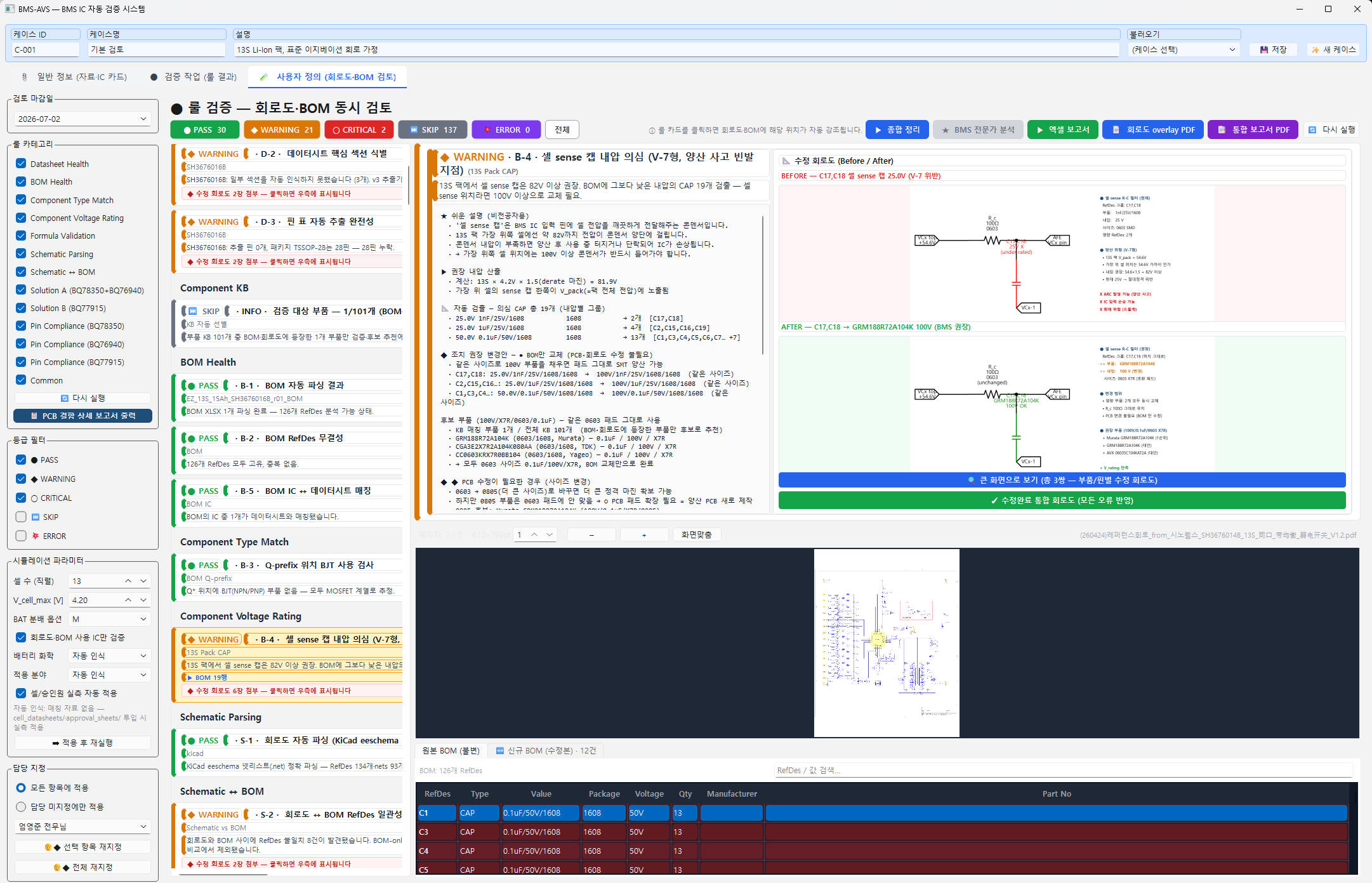Toggle Pin Compliance (BQ77915) checkbox
This screenshot has height=883, width=1372.
point(21,362)
